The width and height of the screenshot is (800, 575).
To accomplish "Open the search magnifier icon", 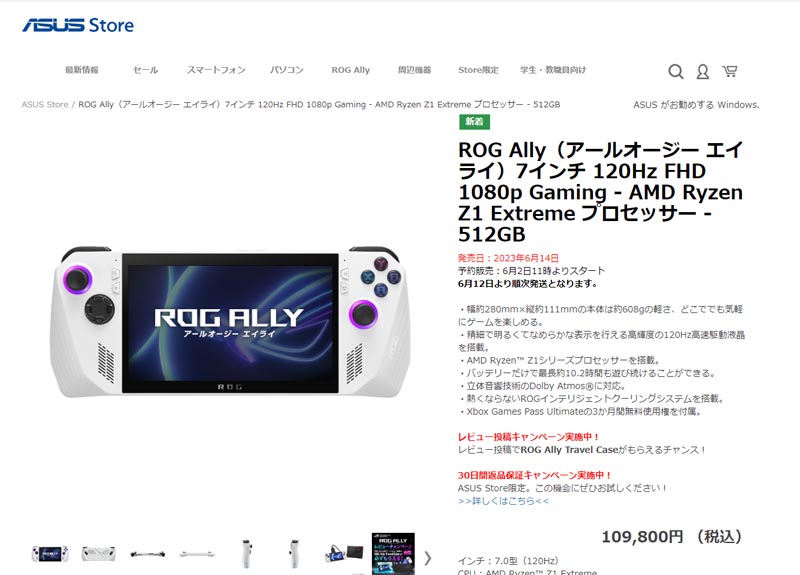I will [676, 71].
